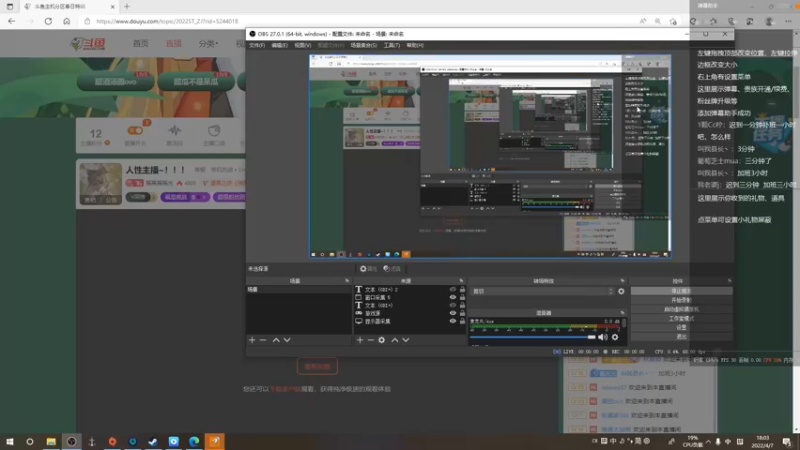Screen dimensions: 800x450
Task: Open OBS Studio from the taskbar
Action: [71, 442]
